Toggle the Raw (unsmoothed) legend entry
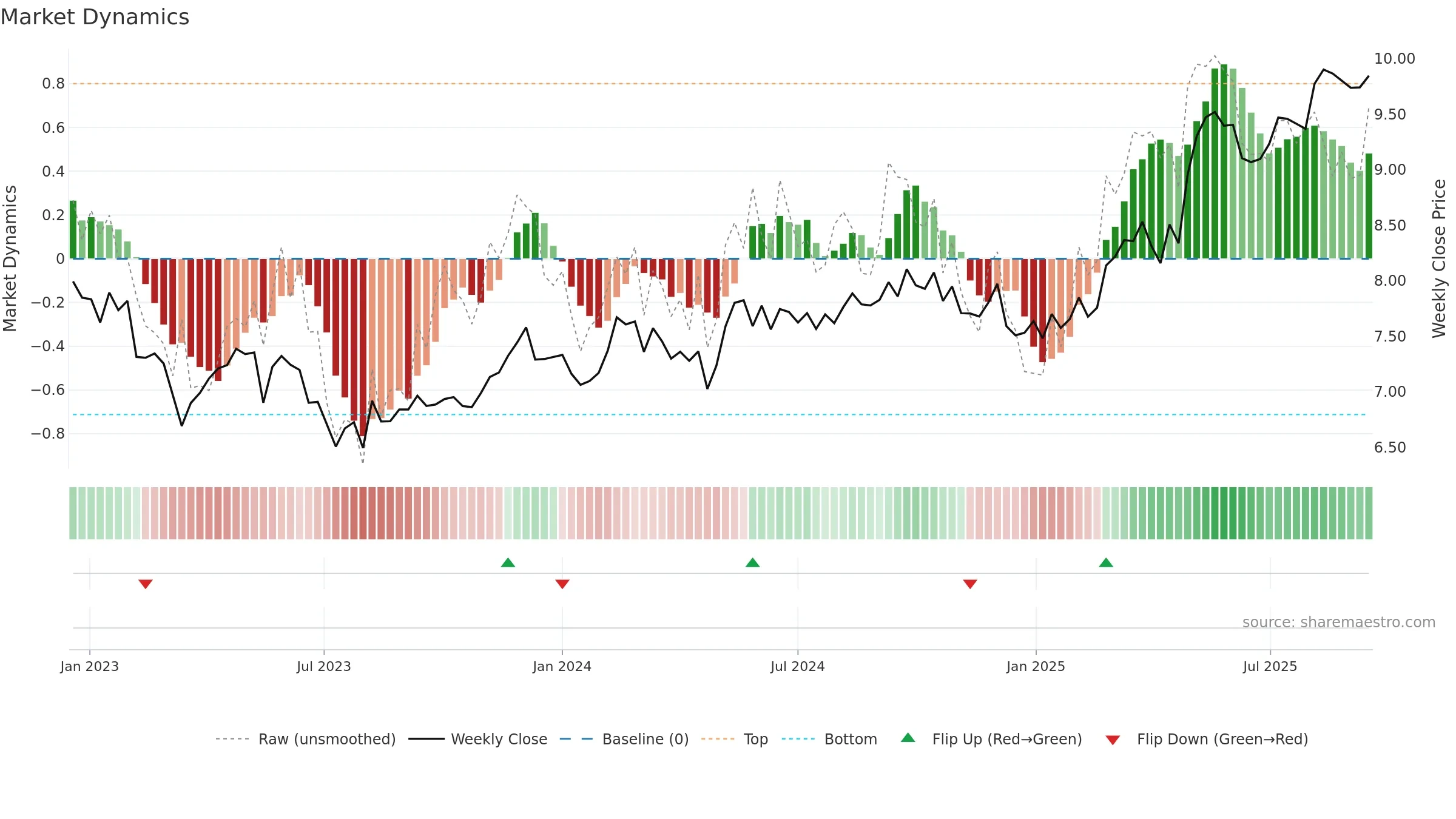 (306, 739)
